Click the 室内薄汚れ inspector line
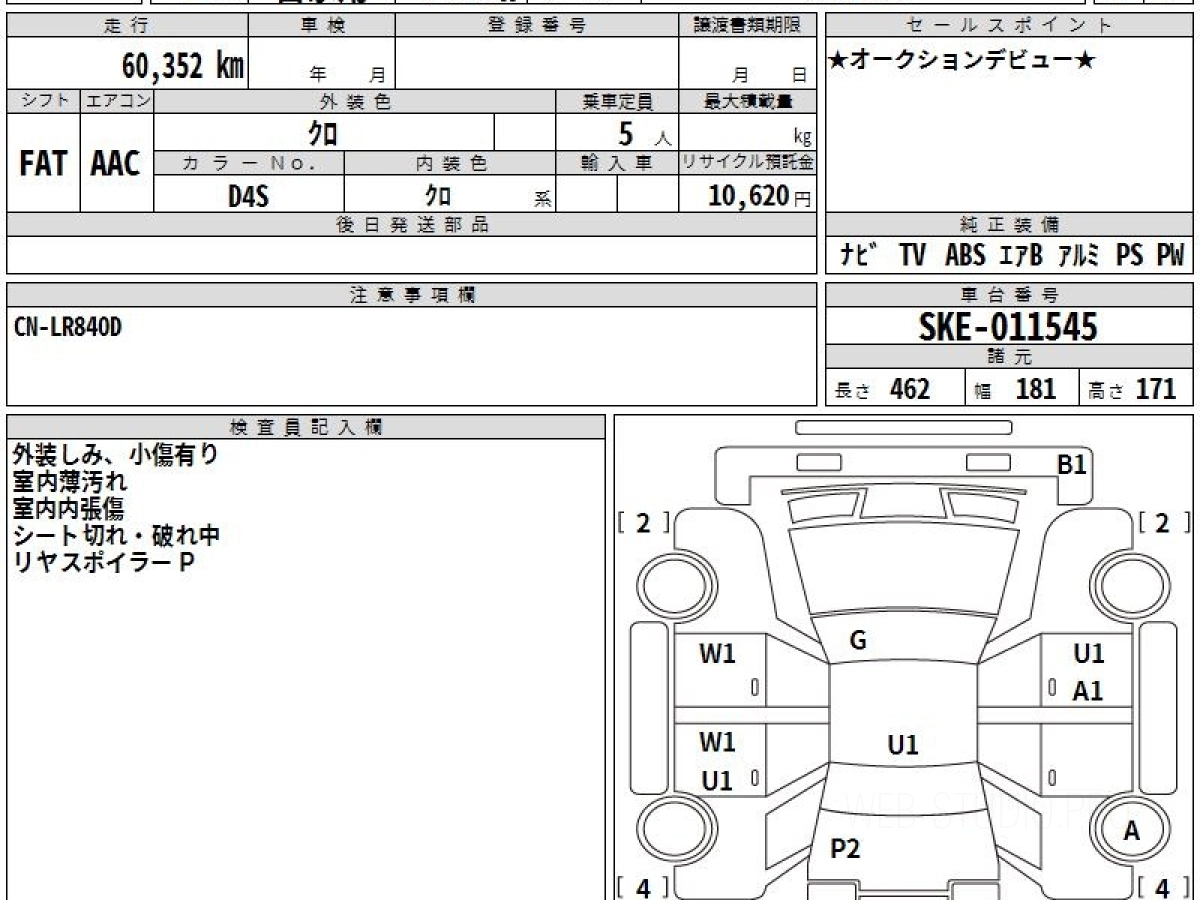This screenshot has width=1200, height=900. (x=69, y=482)
